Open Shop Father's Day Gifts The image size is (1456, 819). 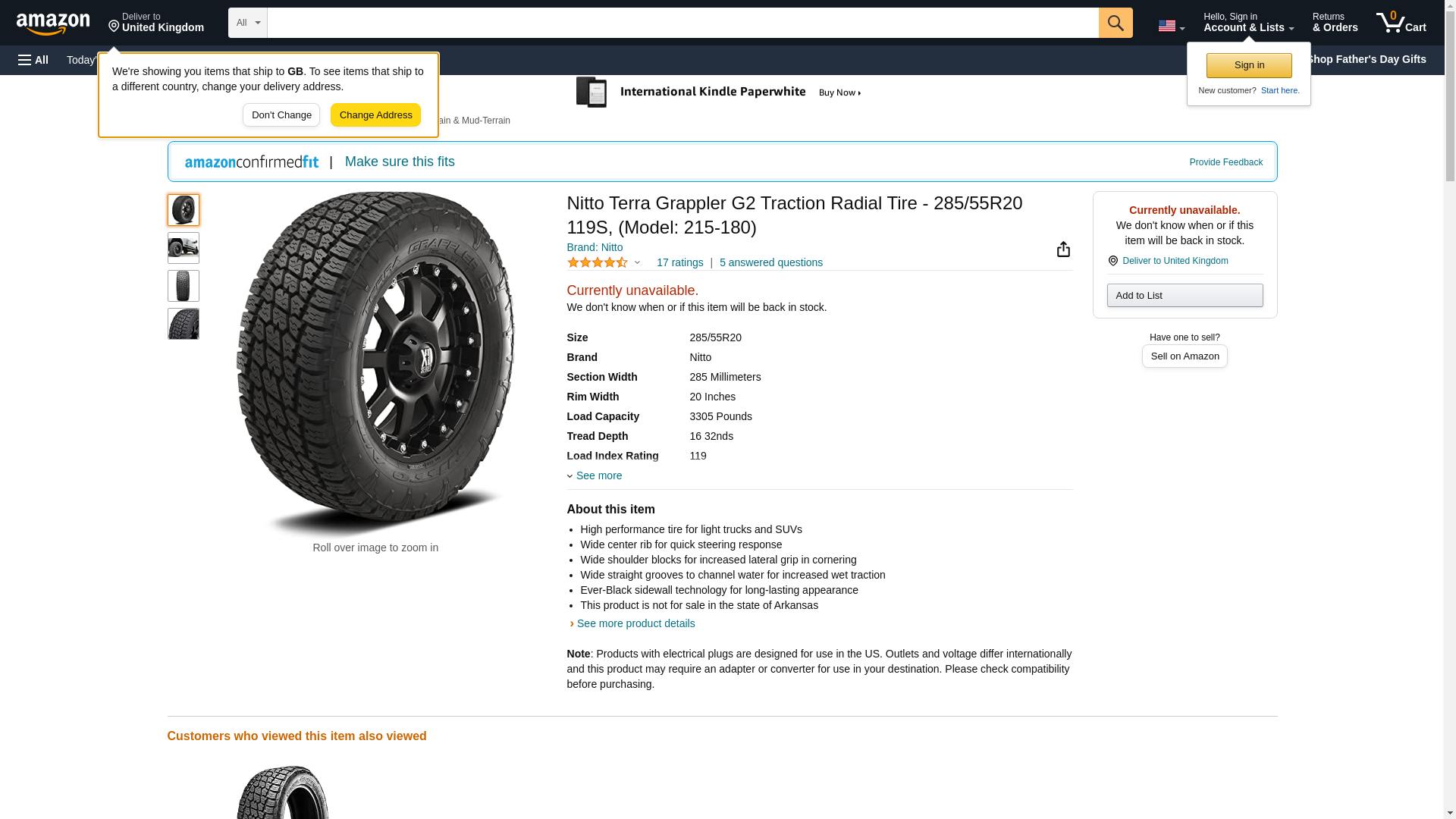[x=1365, y=59]
